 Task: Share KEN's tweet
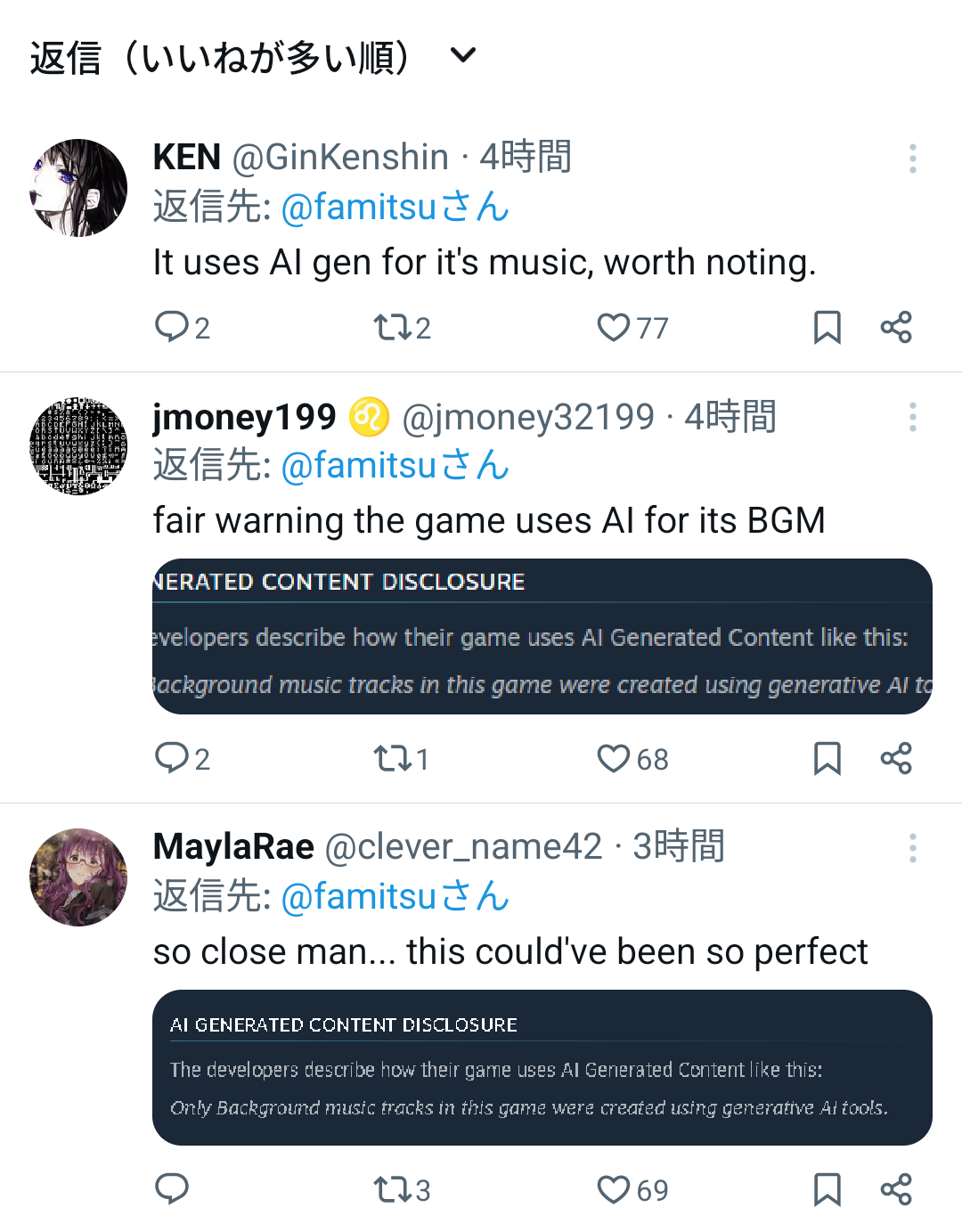(x=896, y=328)
